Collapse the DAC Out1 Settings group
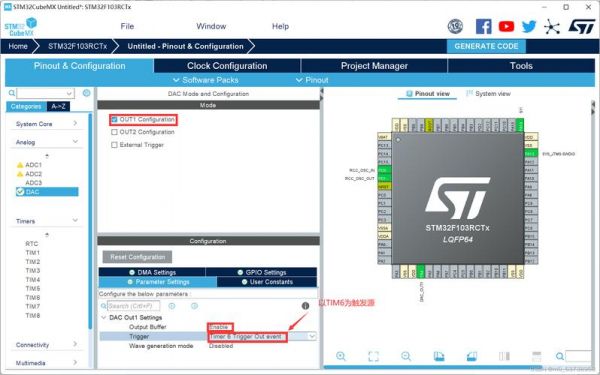 point(103,318)
